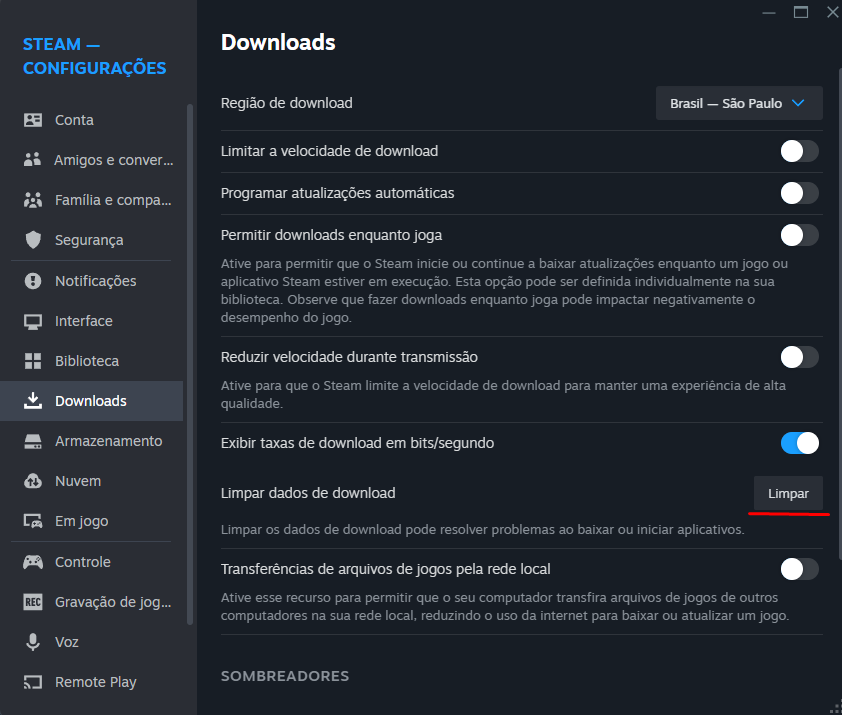Screen dimensions: 842x715
Task: Click the 'Limpar dados de download' label
Action: click(308, 493)
